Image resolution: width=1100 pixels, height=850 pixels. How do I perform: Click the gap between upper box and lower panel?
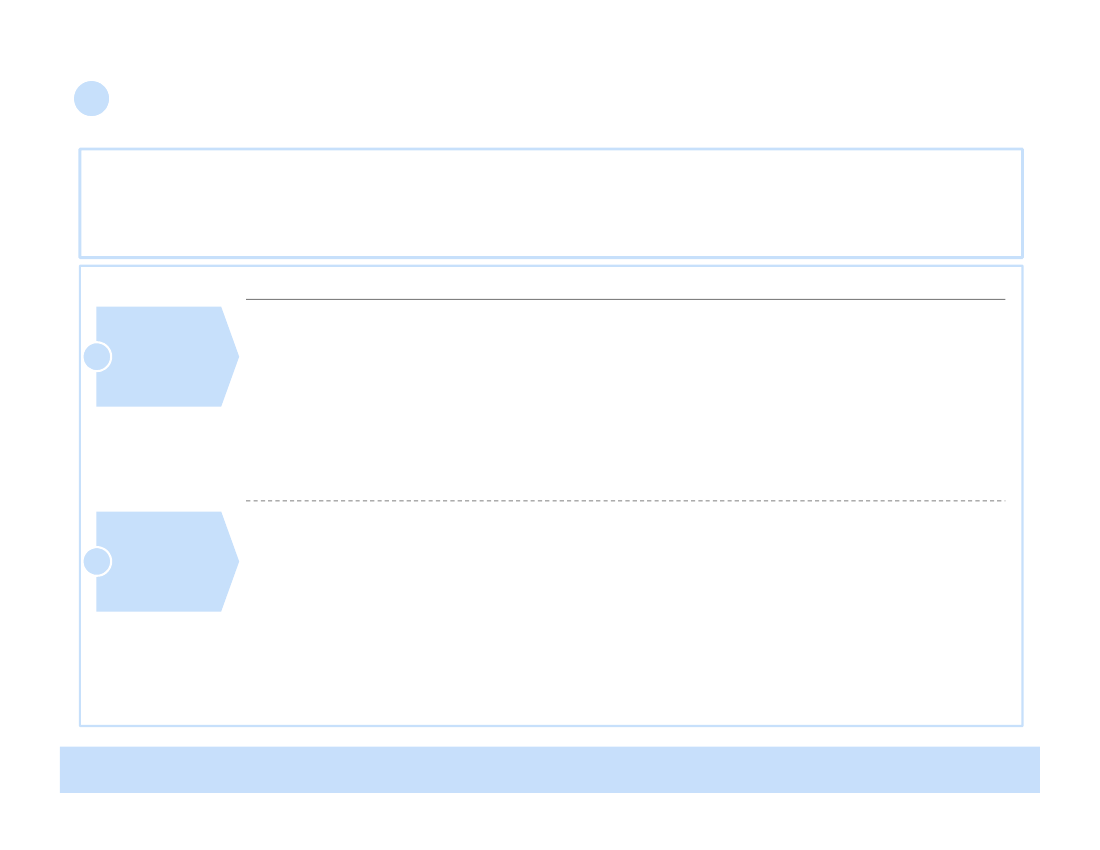pos(551,262)
